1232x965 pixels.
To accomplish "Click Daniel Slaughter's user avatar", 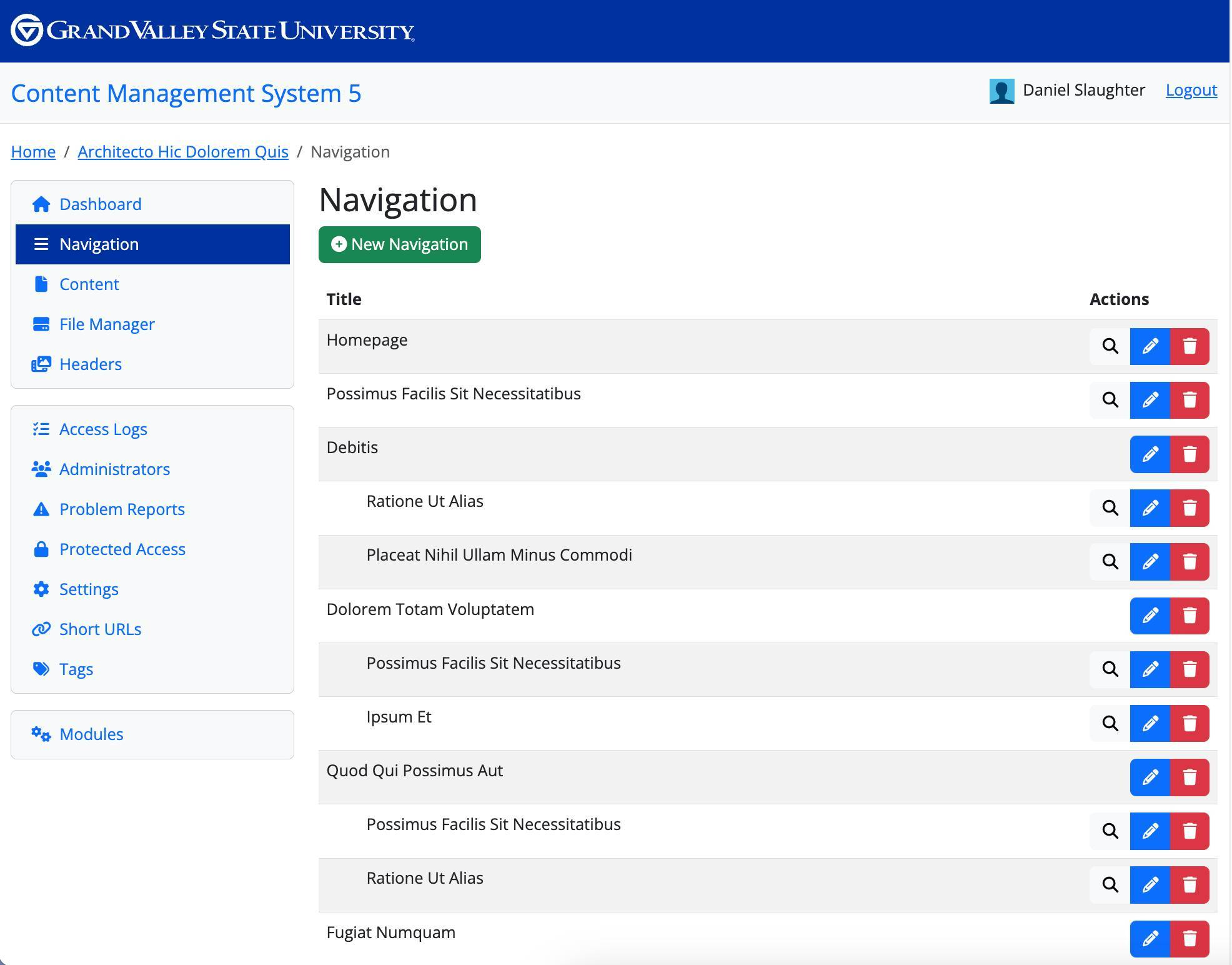I will 1001,91.
